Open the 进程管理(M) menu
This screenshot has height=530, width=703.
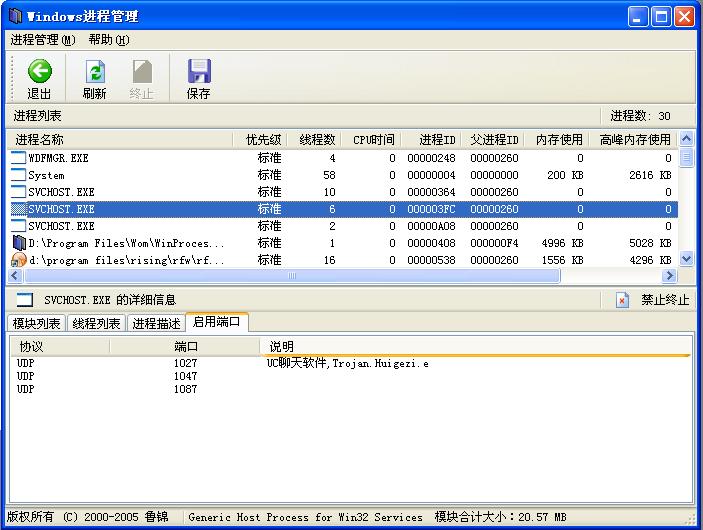point(43,40)
